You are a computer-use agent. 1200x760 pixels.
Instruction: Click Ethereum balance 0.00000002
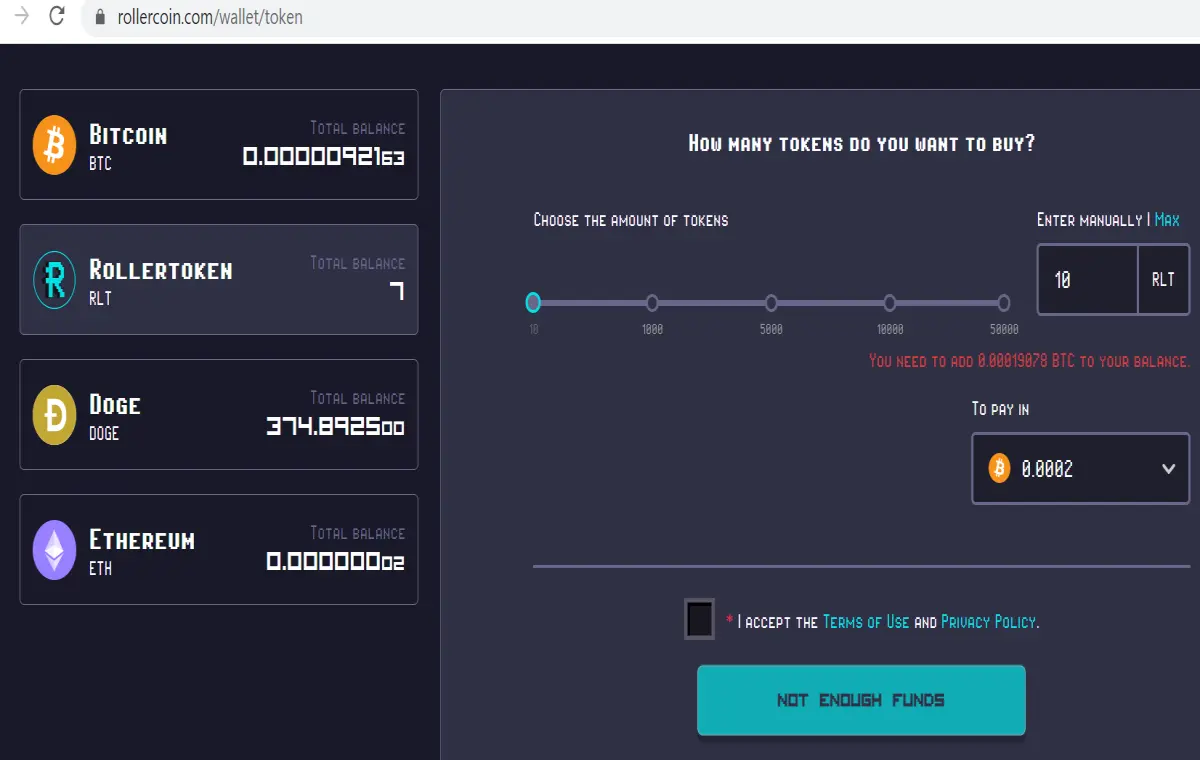click(x=335, y=562)
